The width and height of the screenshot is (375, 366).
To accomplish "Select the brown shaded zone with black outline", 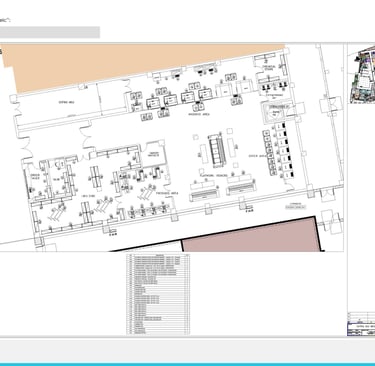I will (251, 235).
